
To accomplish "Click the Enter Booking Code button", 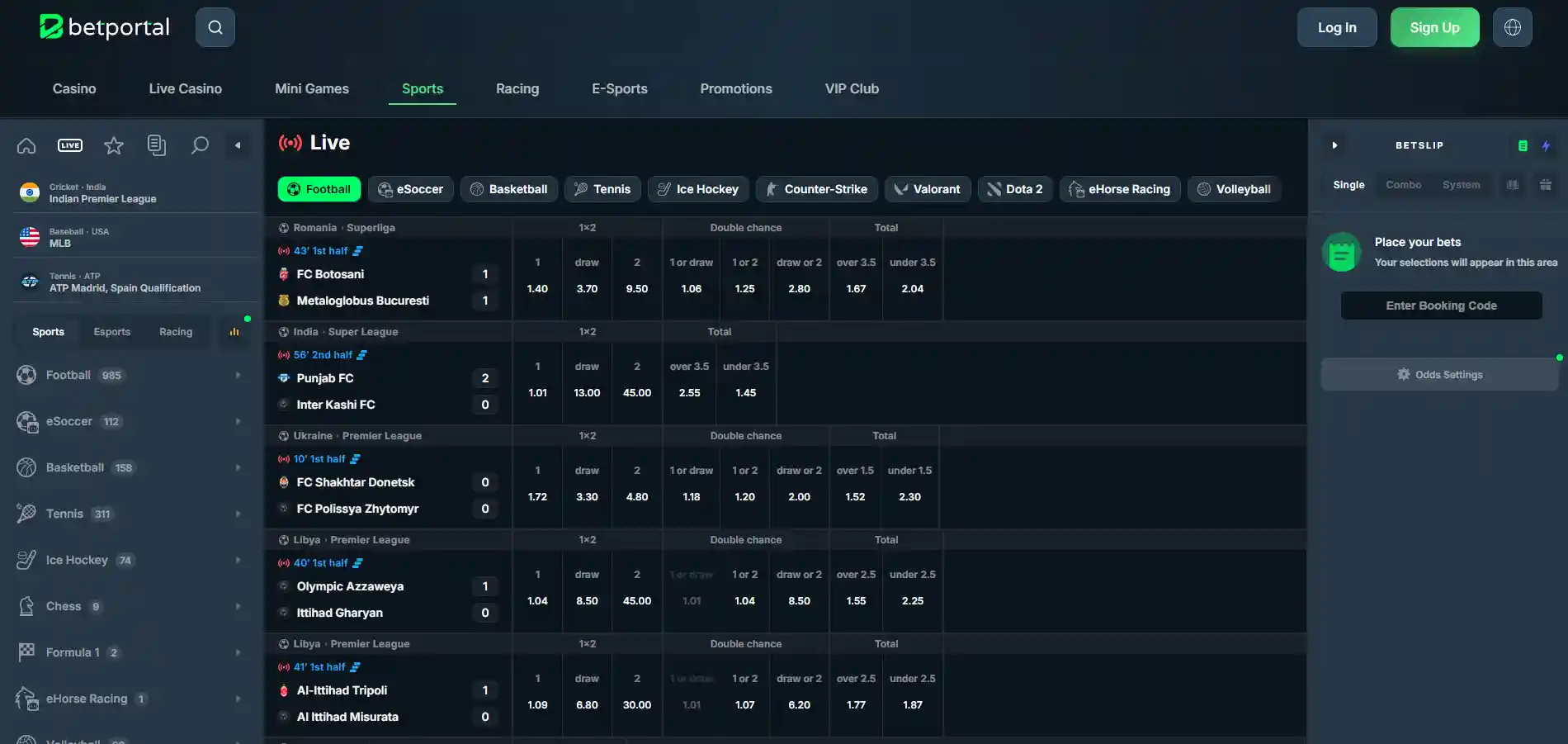I will (x=1442, y=306).
